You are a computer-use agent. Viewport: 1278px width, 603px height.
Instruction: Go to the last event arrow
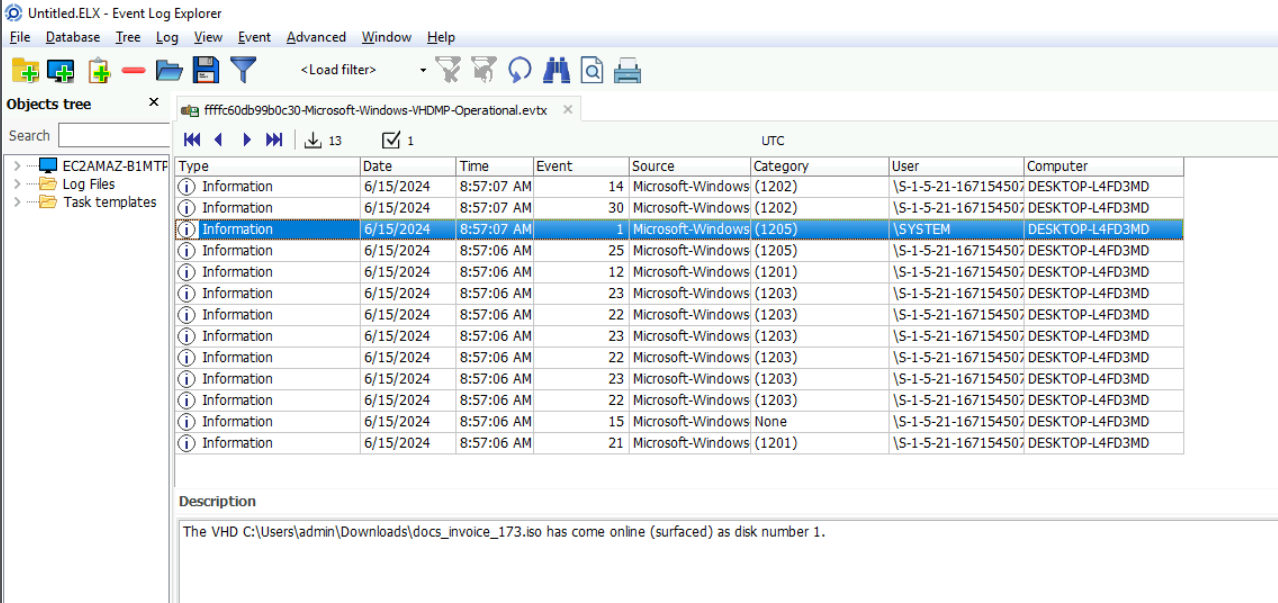(x=274, y=140)
